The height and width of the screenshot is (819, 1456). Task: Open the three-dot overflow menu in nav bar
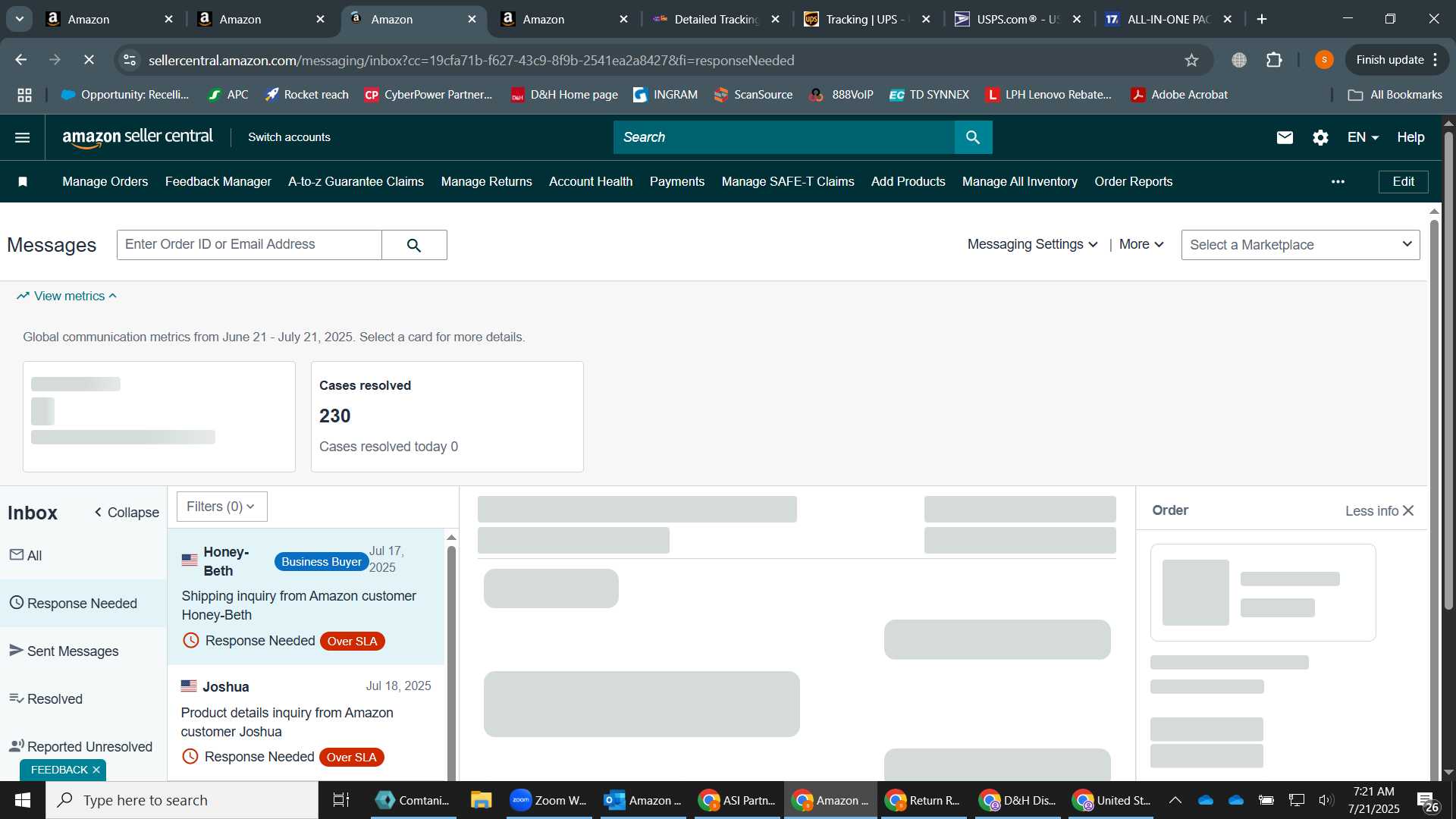click(x=1338, y=181)
